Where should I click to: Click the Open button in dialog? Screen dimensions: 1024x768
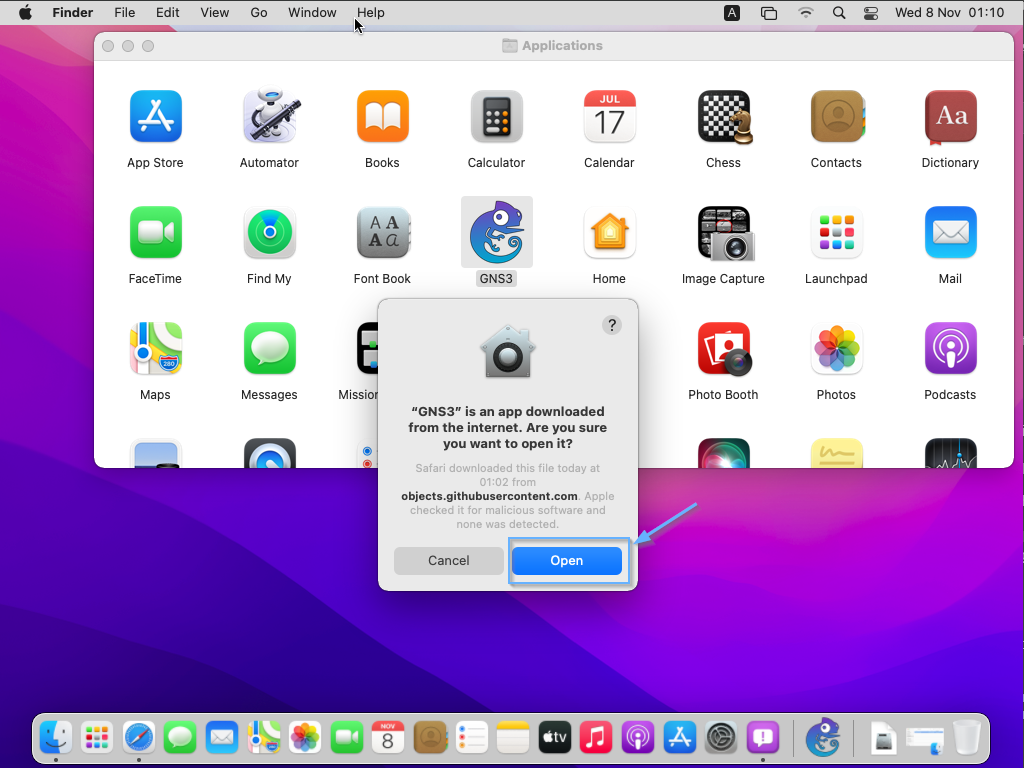(566, 561)
